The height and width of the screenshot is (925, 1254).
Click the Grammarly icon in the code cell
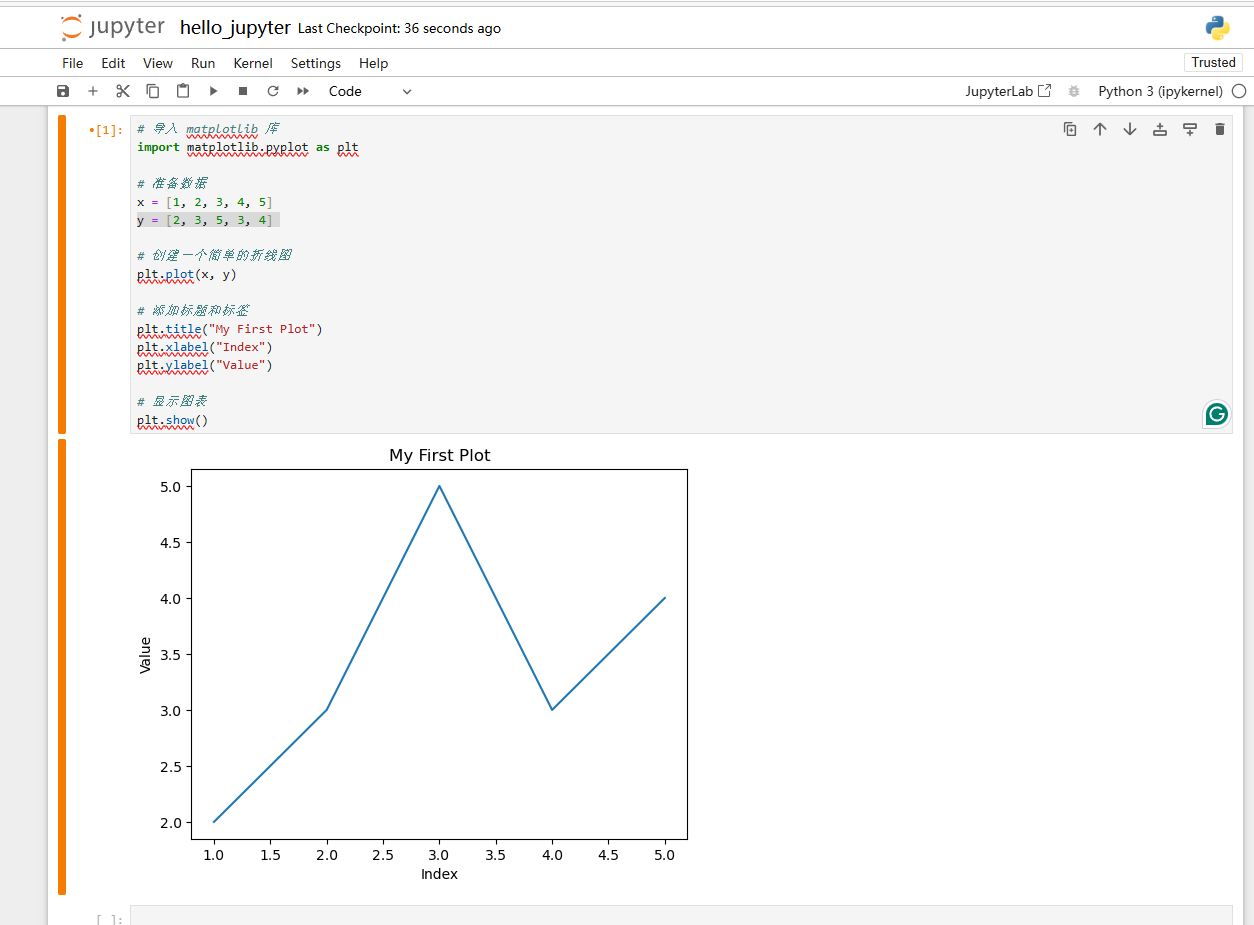click(x=1216, y=414)
